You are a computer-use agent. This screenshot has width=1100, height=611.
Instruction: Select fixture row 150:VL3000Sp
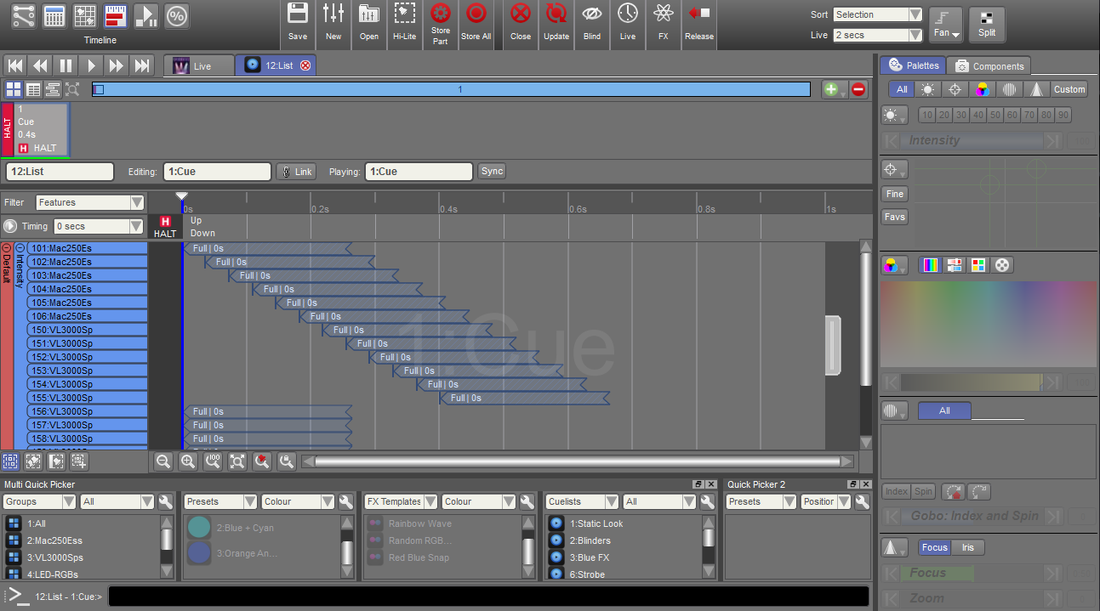pos(87,330)
